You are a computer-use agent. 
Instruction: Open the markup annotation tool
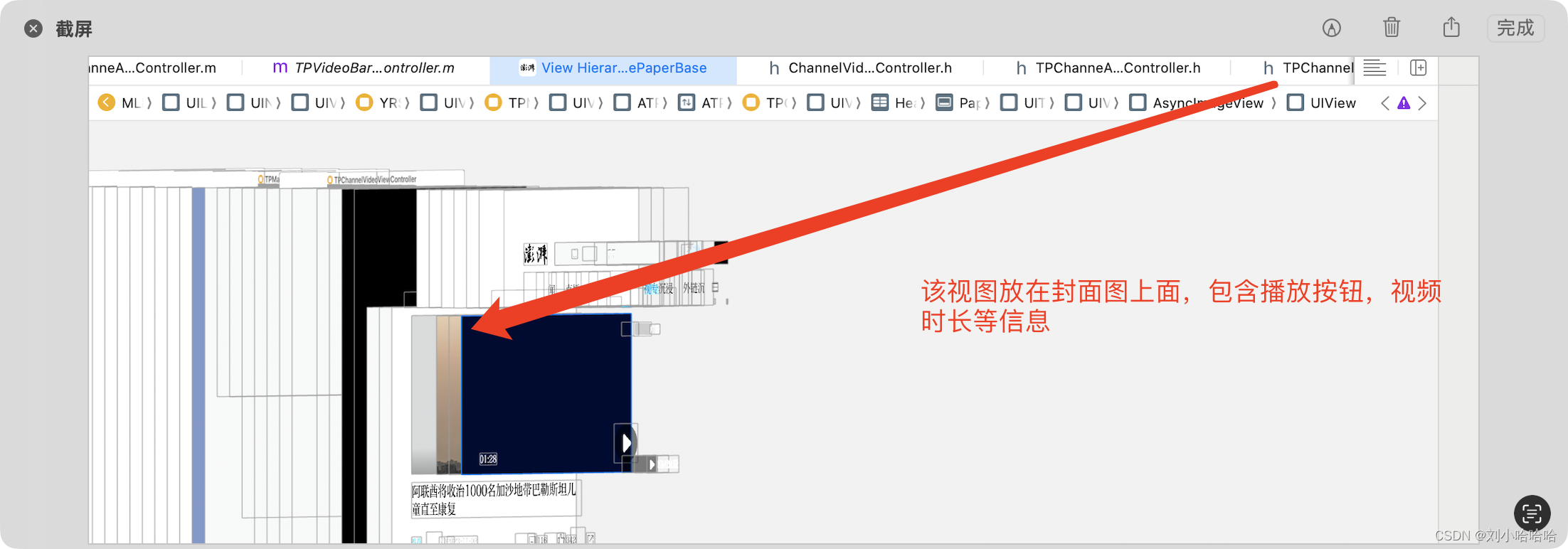1332,28
